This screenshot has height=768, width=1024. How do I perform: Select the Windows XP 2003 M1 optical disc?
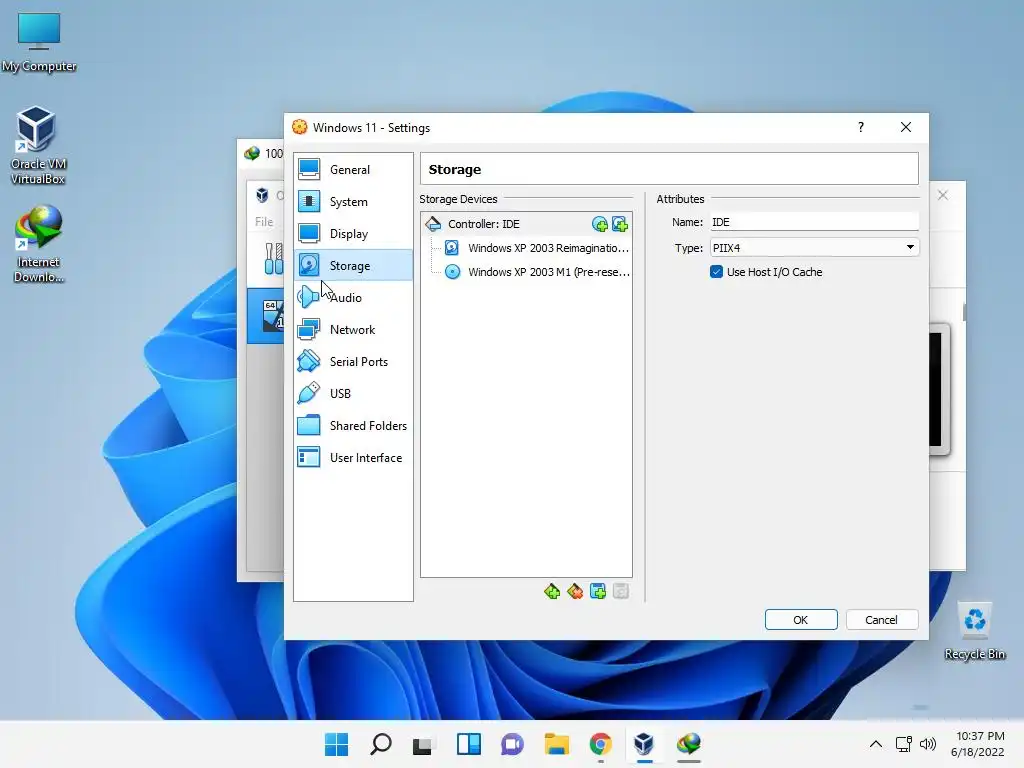pos(536,272)
